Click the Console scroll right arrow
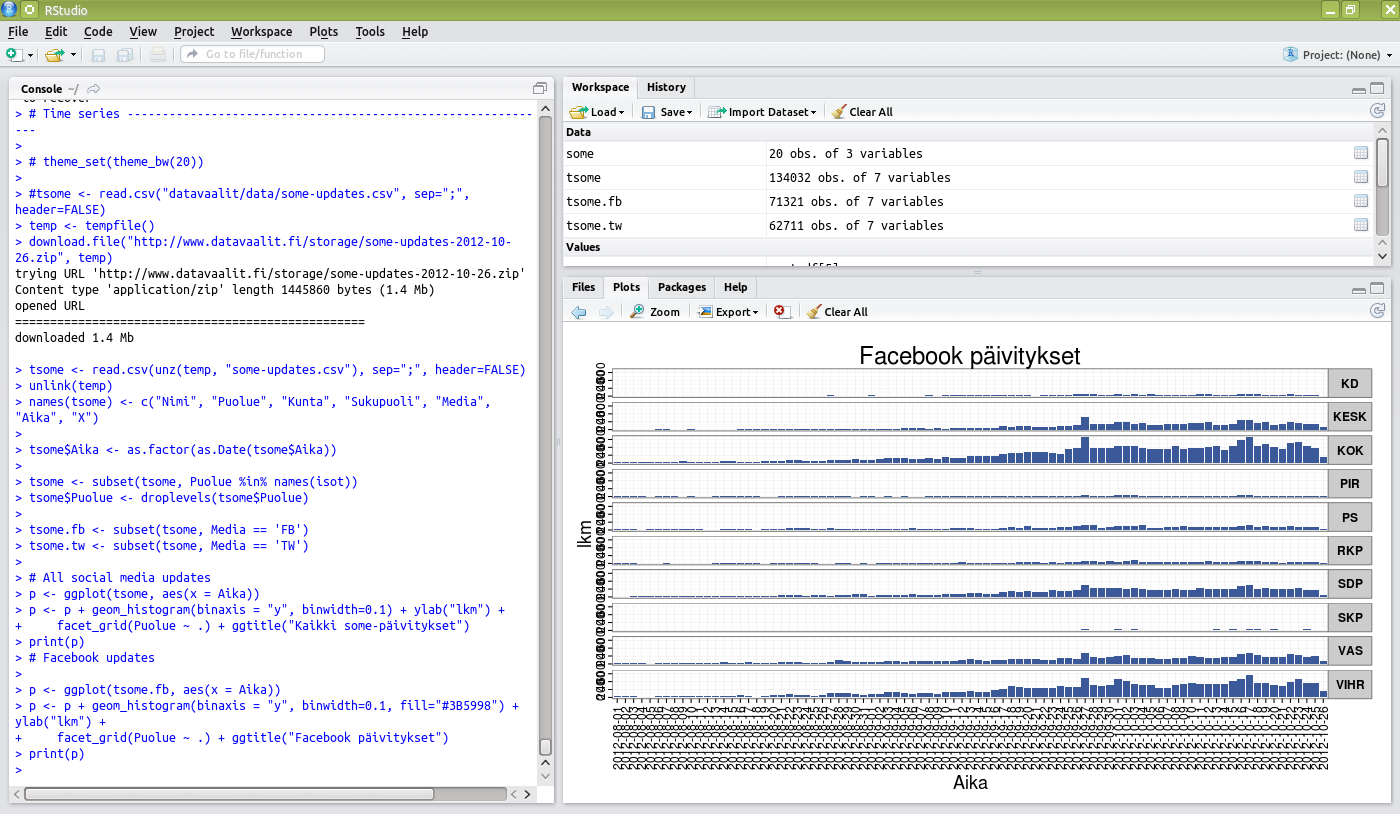The height and width of the screenshot is (814, 1400). coord(529,794)
